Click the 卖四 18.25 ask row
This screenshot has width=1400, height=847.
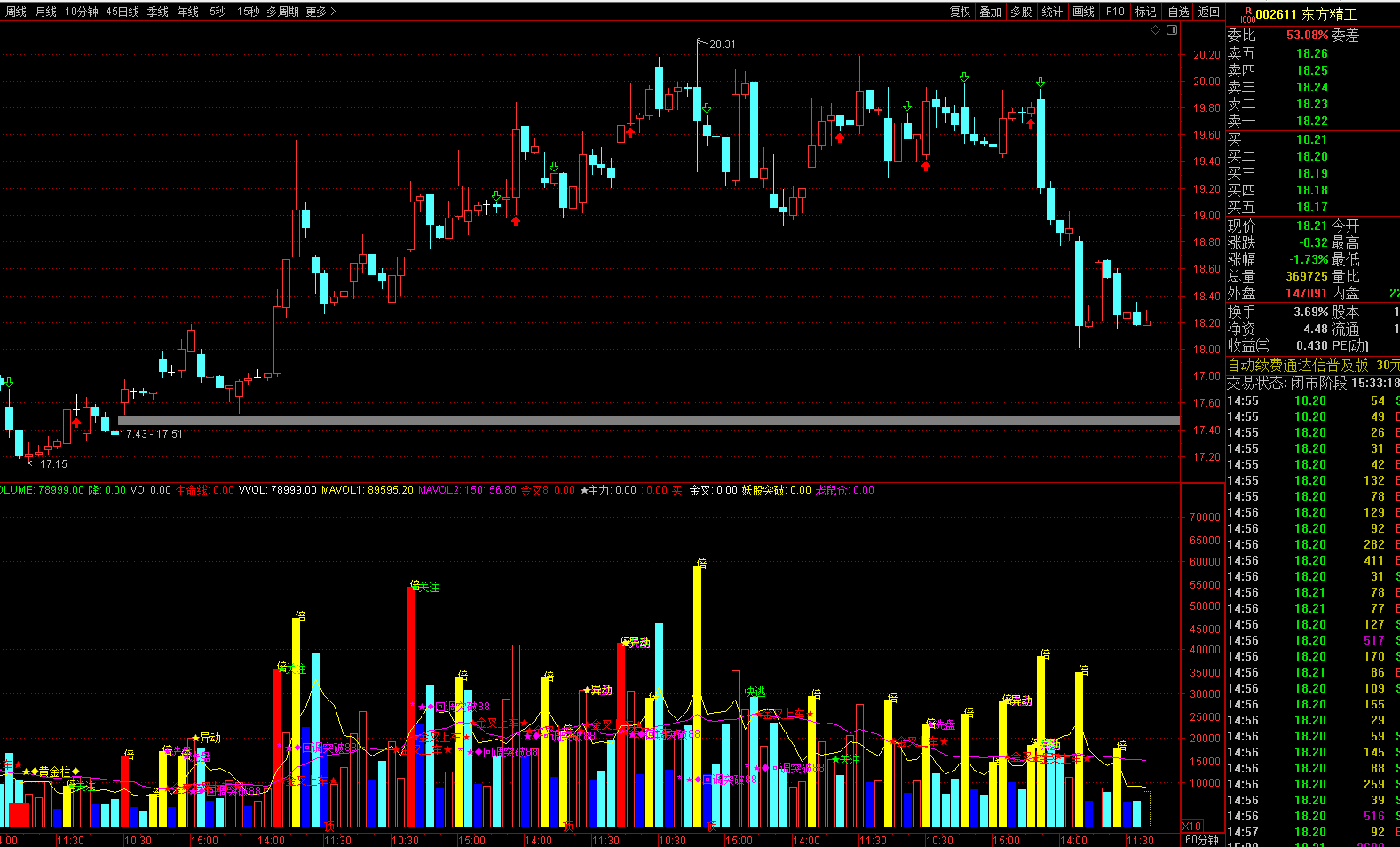[x=1313, y=70]
